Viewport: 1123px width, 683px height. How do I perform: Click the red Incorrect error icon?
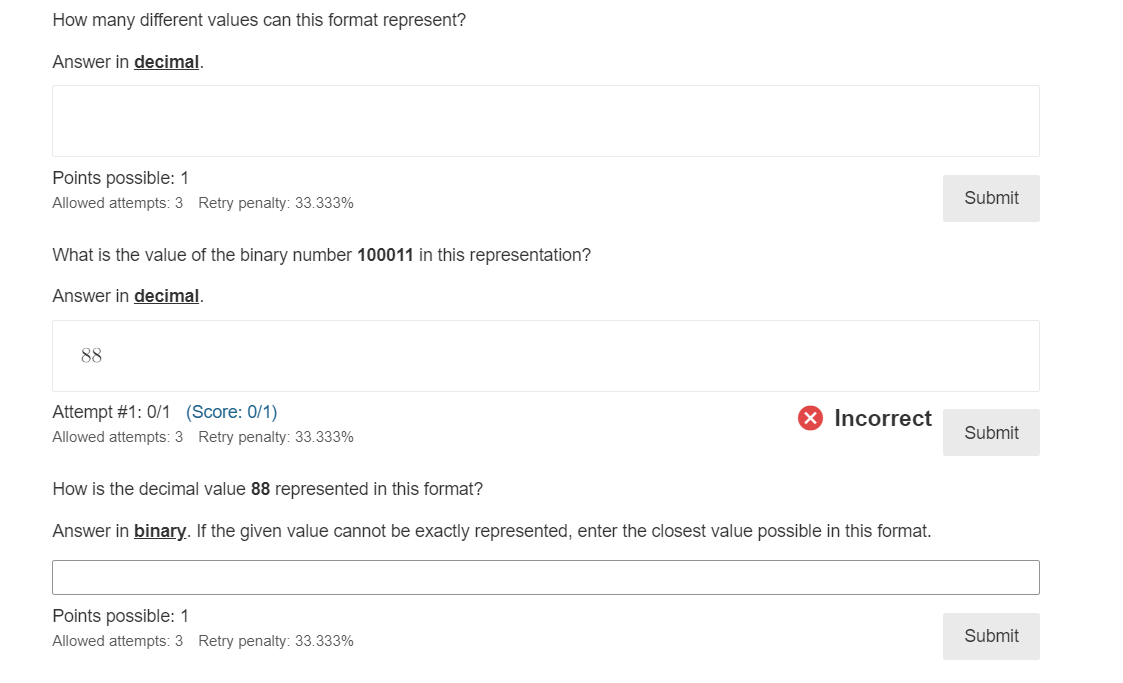[x=810, y=418]
